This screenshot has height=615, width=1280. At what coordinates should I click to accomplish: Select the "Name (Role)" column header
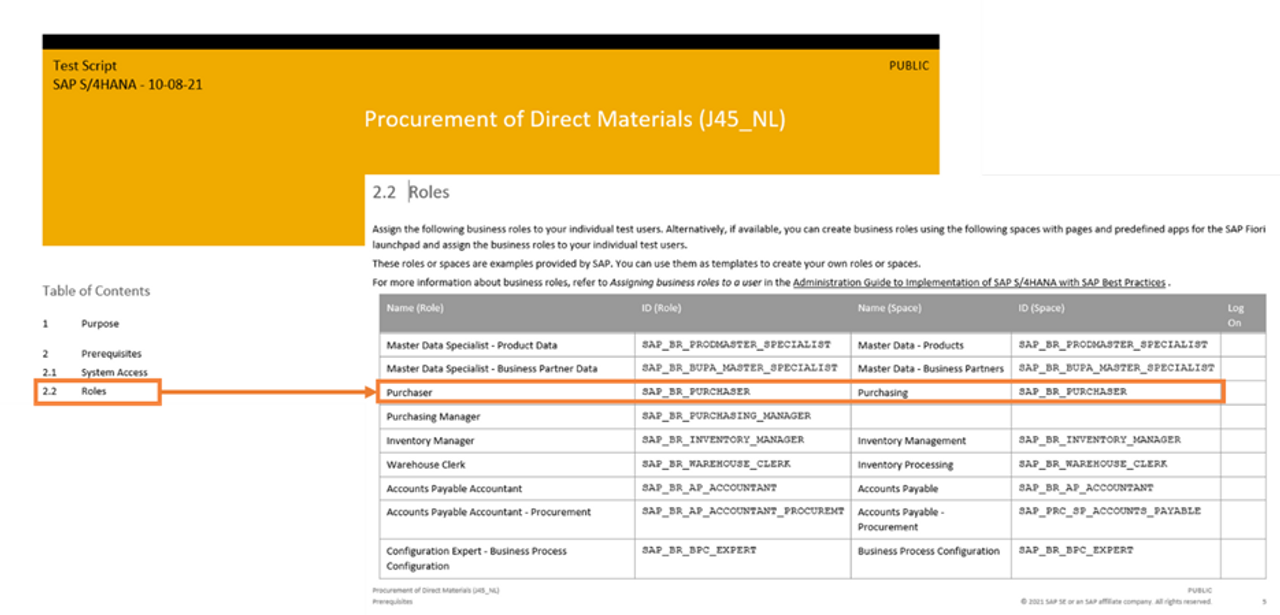(x=415, y=308)
